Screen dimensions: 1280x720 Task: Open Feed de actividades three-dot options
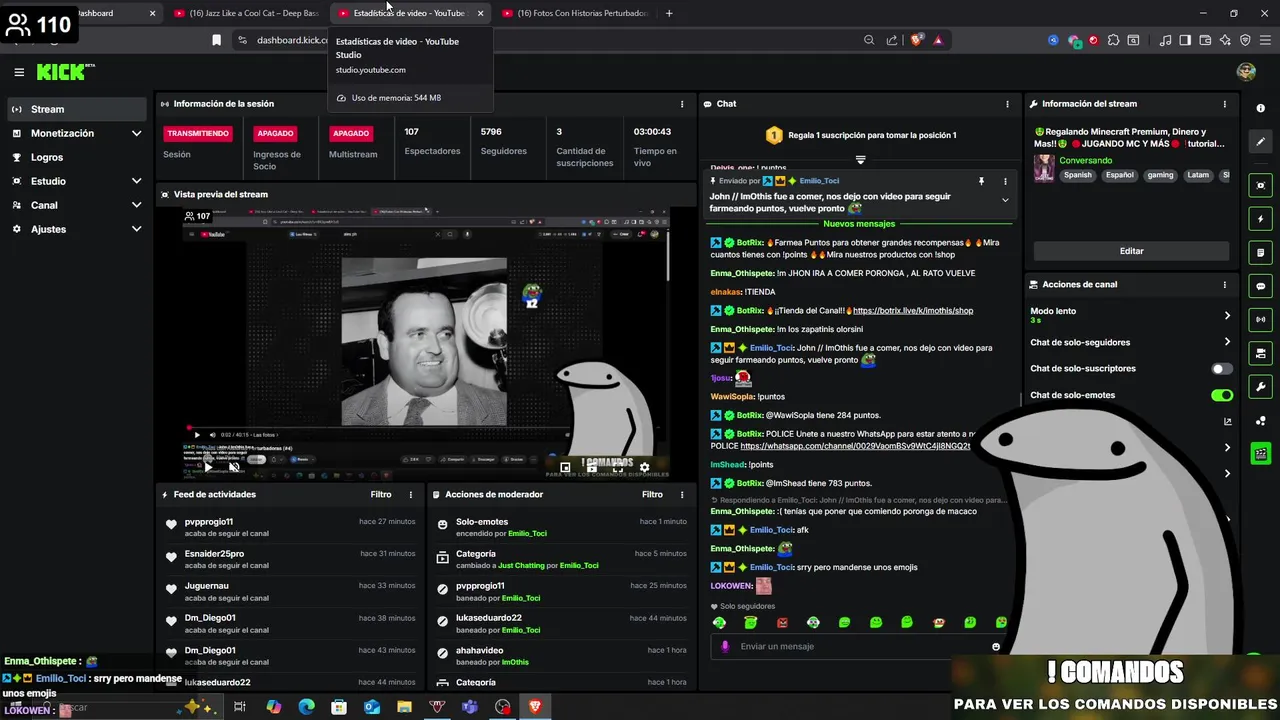click(x=410, y=495)
